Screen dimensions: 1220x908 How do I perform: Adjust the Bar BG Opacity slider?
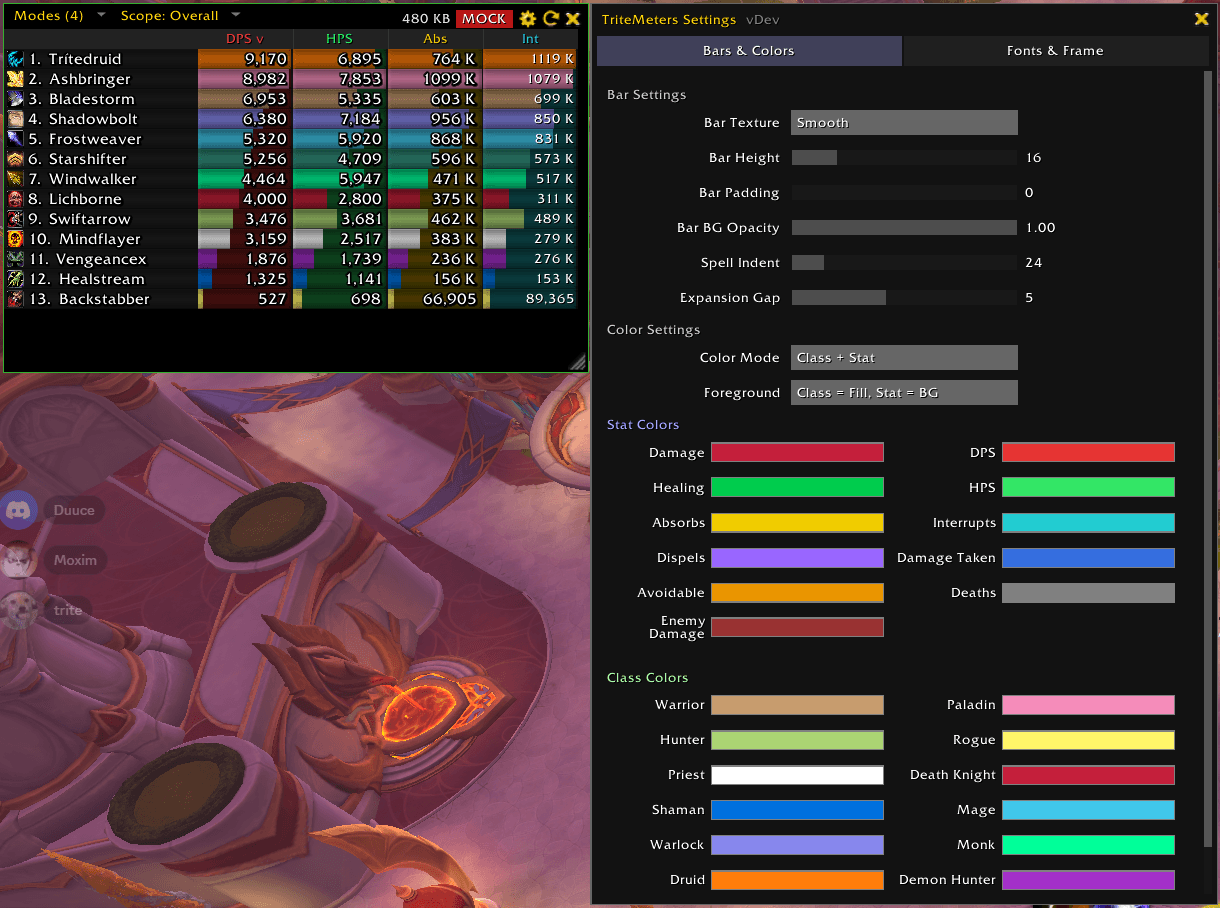(x=904, y=228)
